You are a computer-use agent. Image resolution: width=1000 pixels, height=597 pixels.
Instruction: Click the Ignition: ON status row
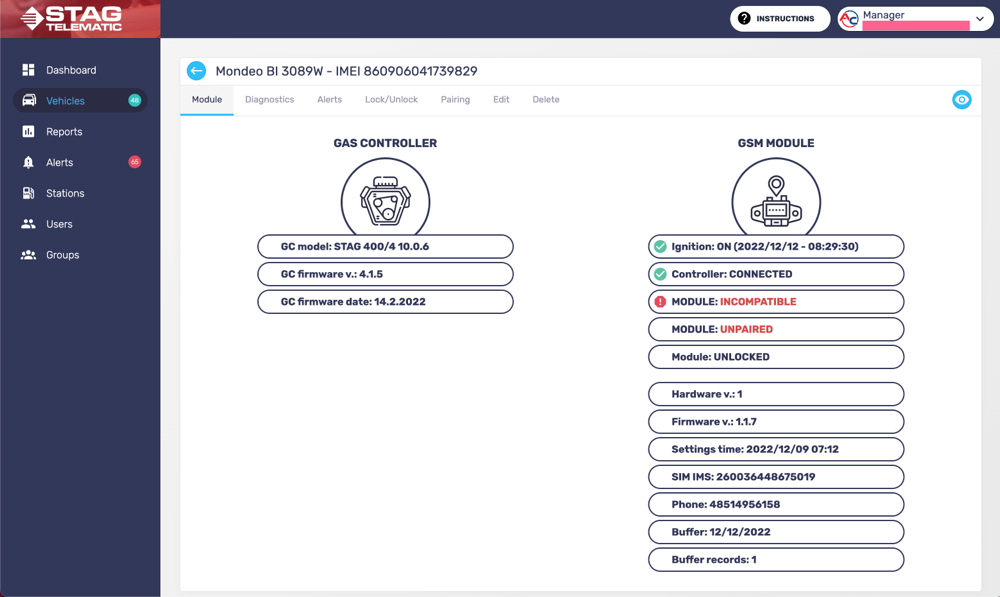[776, 246]
